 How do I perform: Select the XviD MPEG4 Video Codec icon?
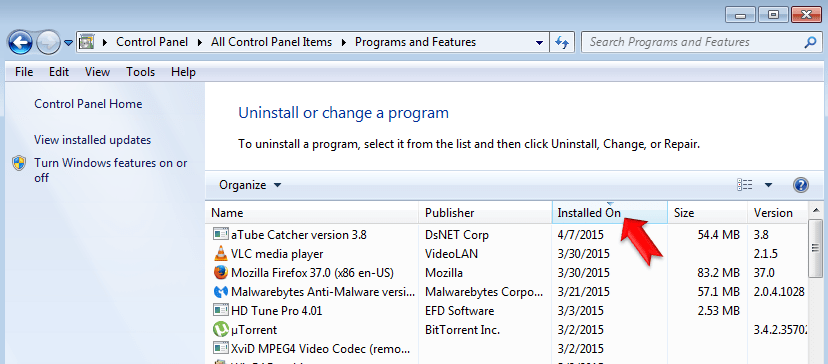[220, 349]
